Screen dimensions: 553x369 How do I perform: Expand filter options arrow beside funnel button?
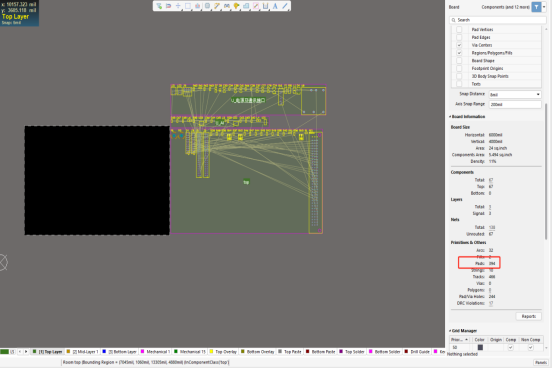[544, 7]
